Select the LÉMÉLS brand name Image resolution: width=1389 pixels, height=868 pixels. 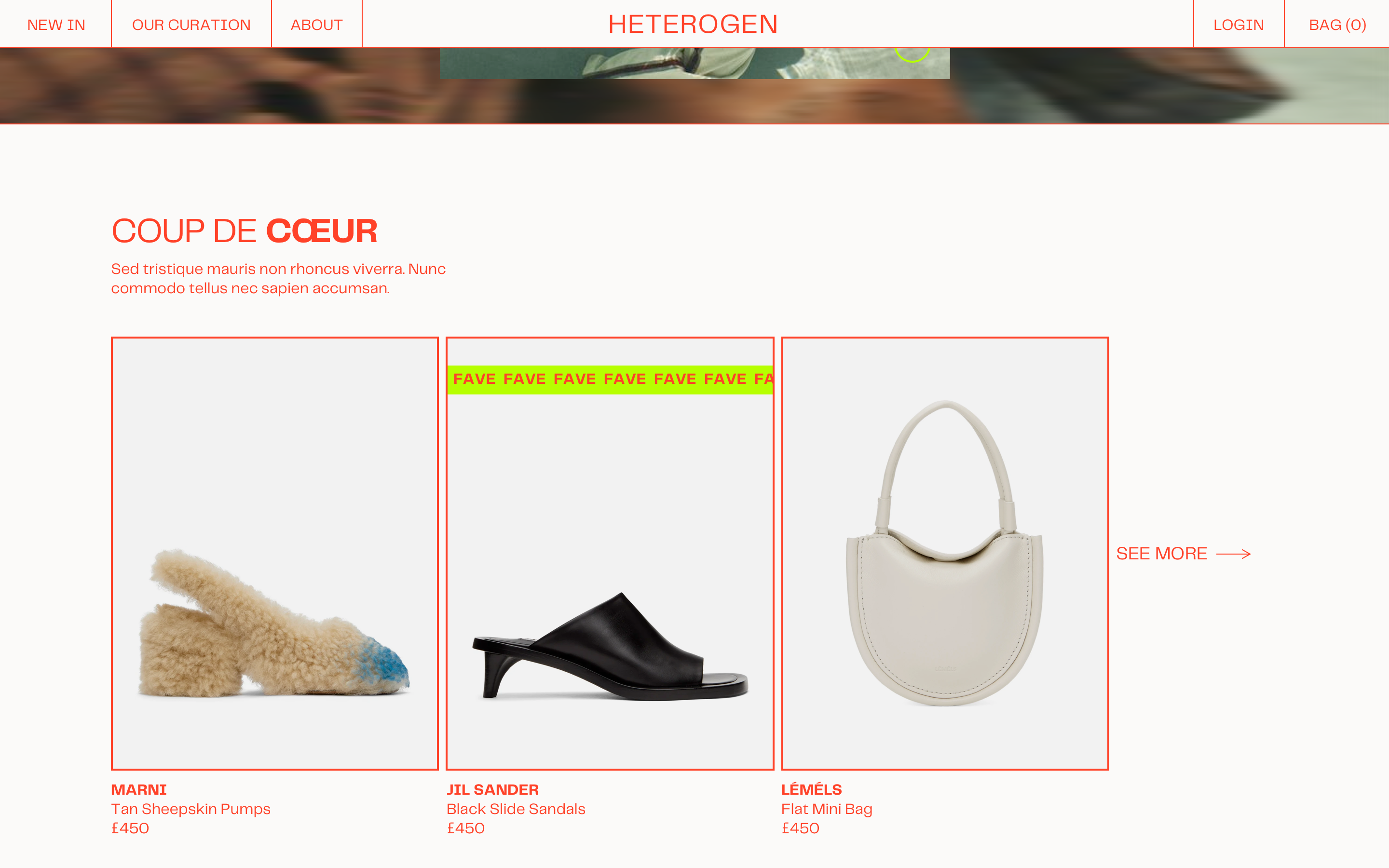pyautogui.click(x=811, y=789)
